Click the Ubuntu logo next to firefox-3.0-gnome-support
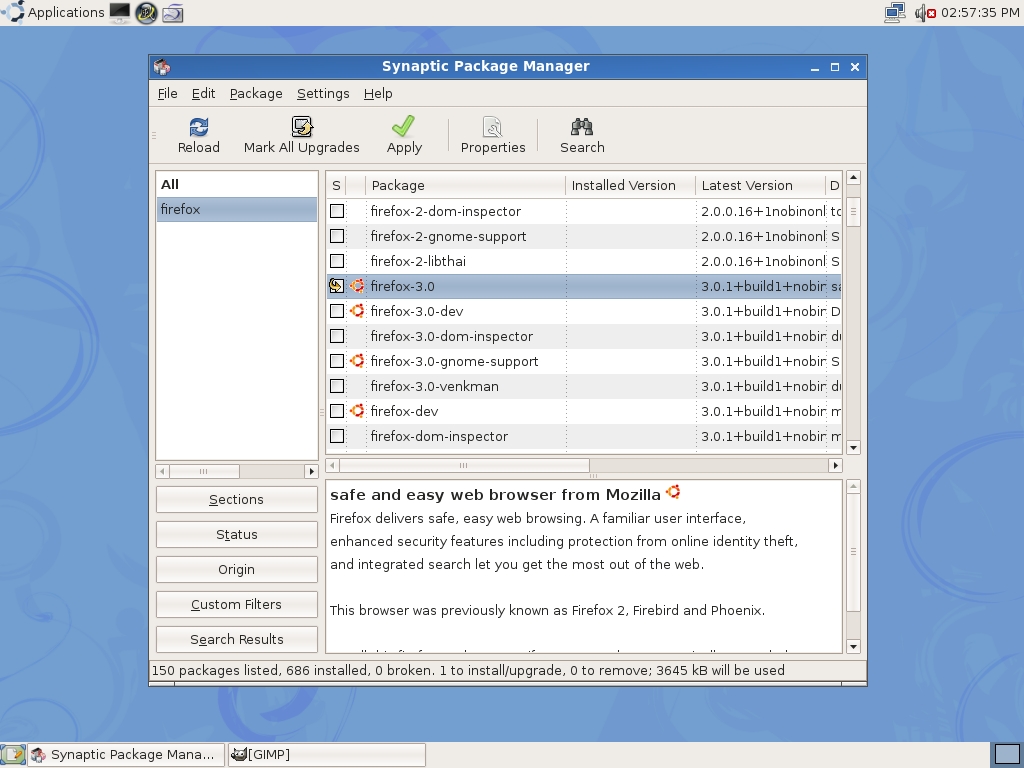This screenshot has width=1024, height=768. (x=357, y=360)
